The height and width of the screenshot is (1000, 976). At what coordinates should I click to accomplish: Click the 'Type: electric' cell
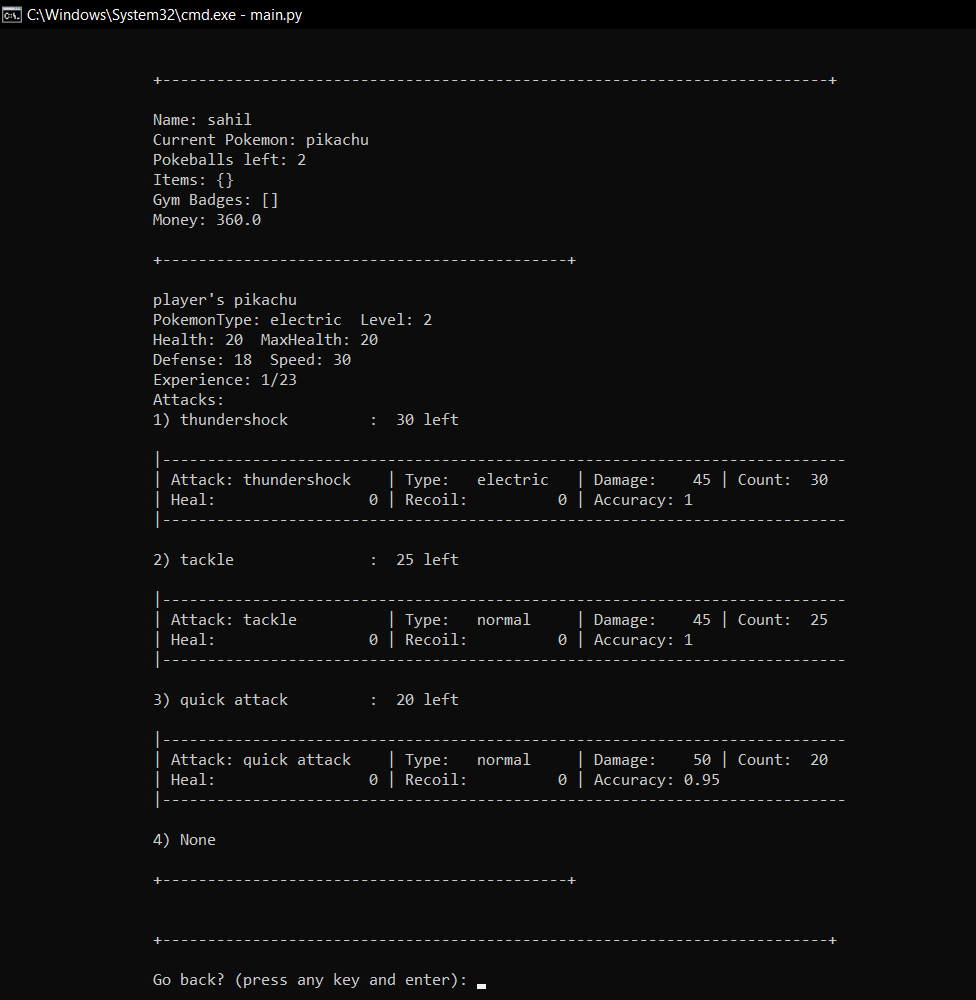(477, 480)
